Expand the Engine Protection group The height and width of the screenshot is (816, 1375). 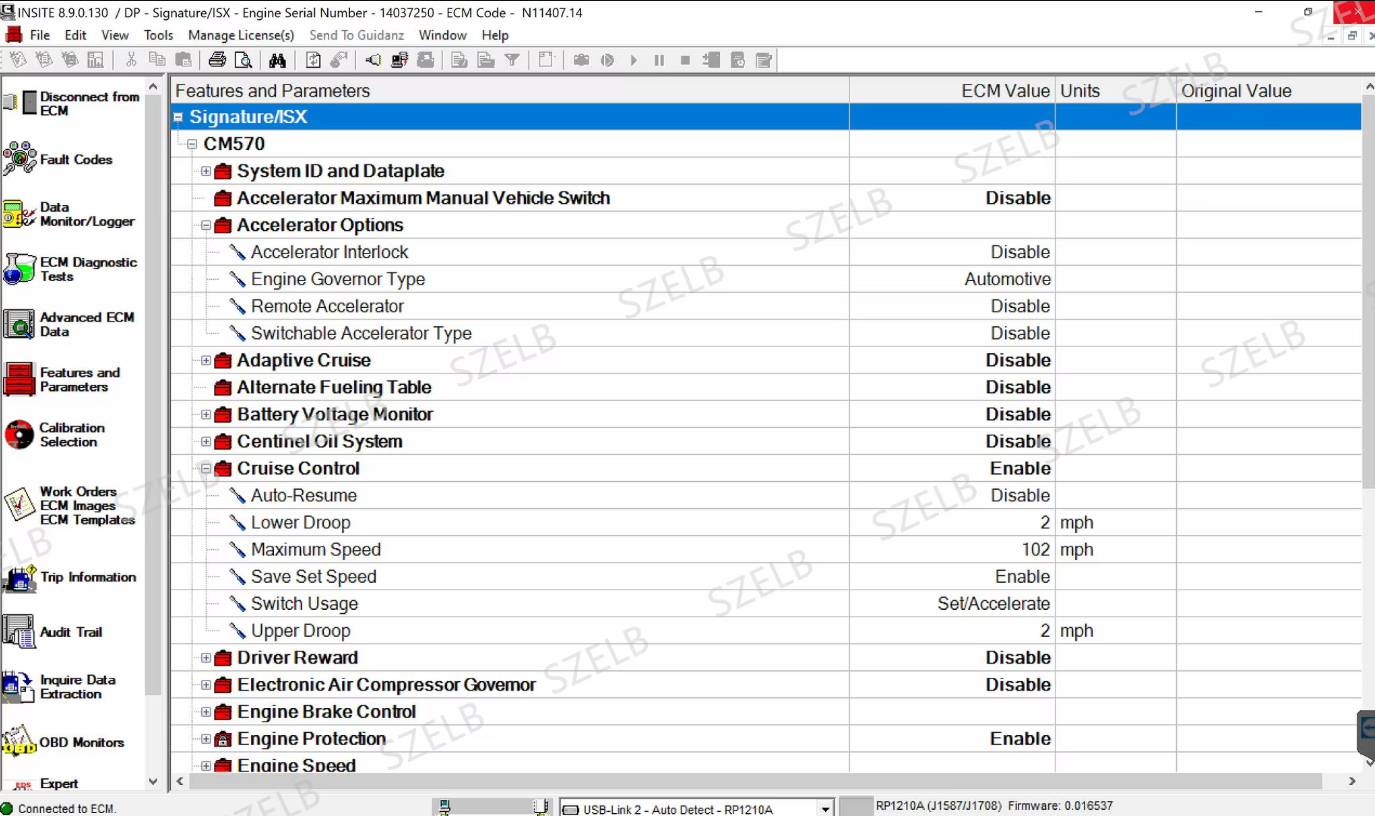206,739
